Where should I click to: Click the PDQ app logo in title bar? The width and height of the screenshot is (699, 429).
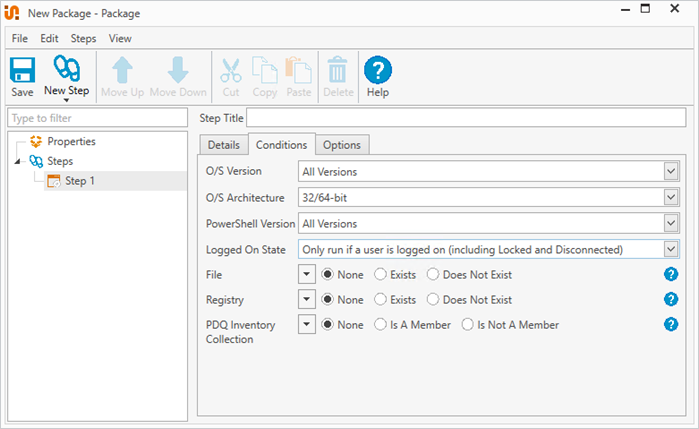tap(12, 12)
